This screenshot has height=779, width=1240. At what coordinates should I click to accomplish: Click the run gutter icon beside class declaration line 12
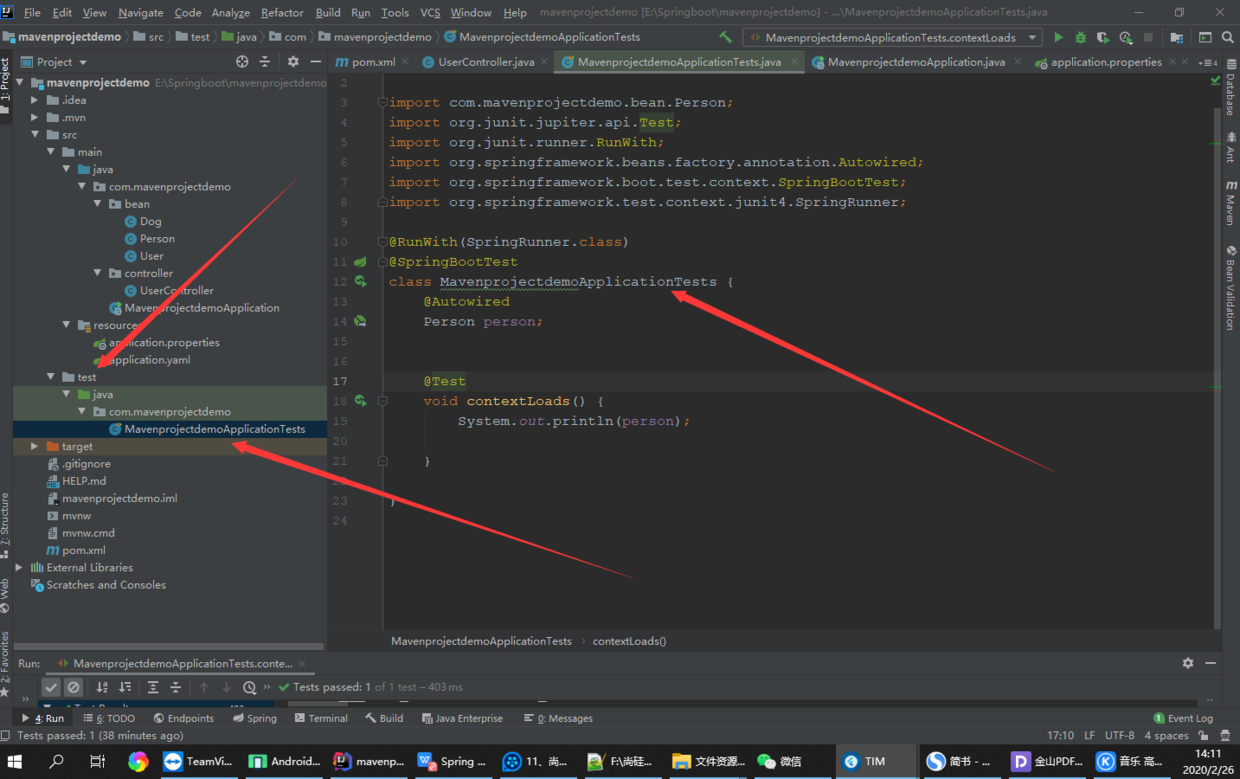click(x=360, y=282)
